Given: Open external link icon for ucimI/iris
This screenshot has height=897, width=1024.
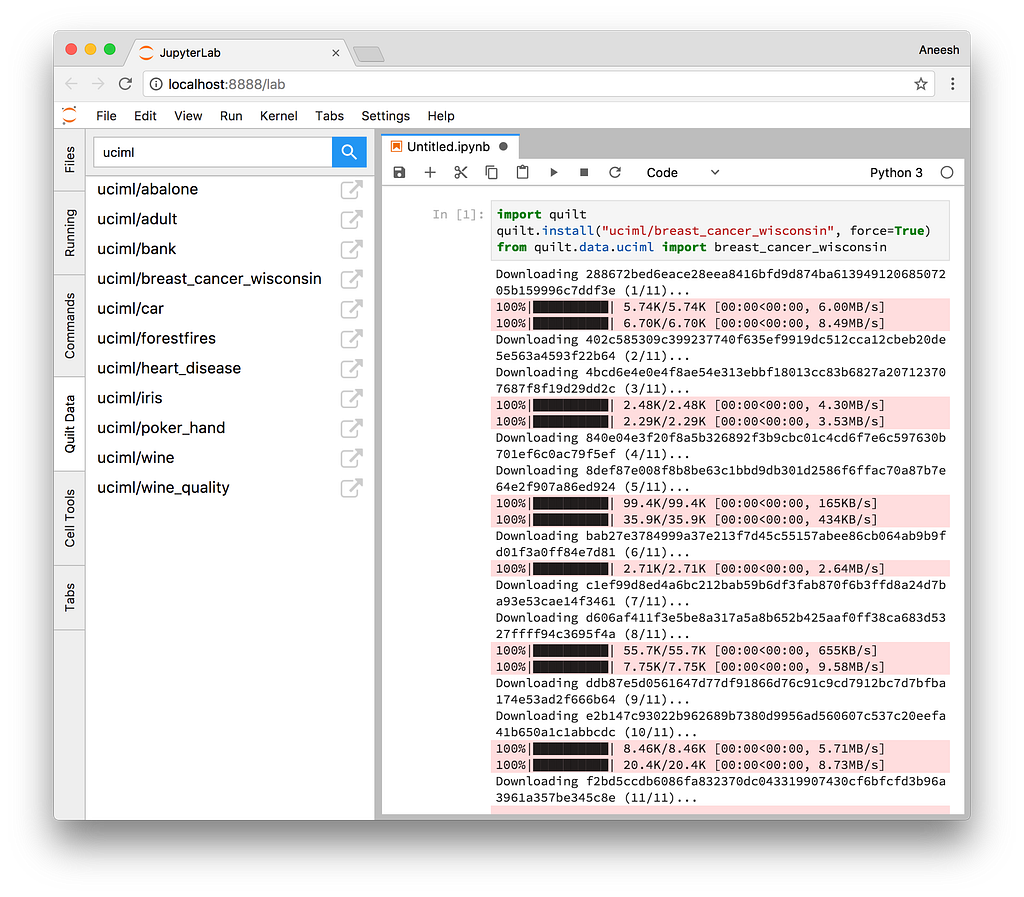Looking at the screenshot, I should click(x=351, y=398).
